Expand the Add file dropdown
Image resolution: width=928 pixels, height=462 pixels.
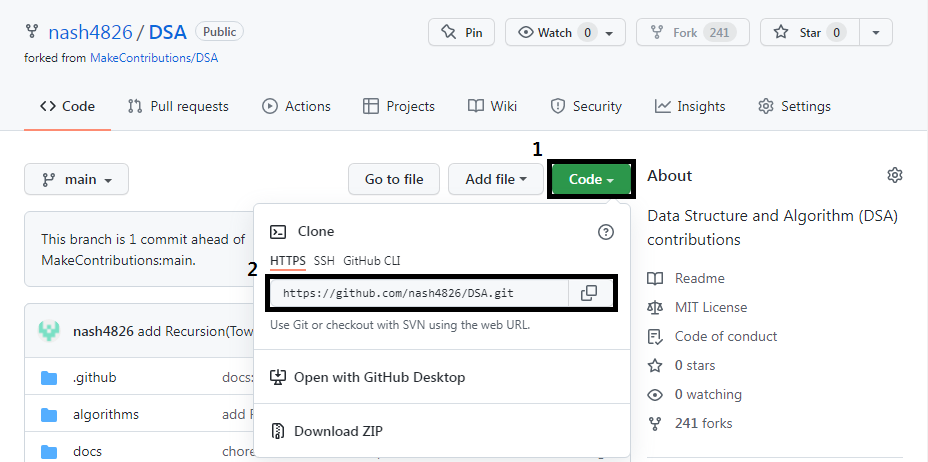pos(496,179)
